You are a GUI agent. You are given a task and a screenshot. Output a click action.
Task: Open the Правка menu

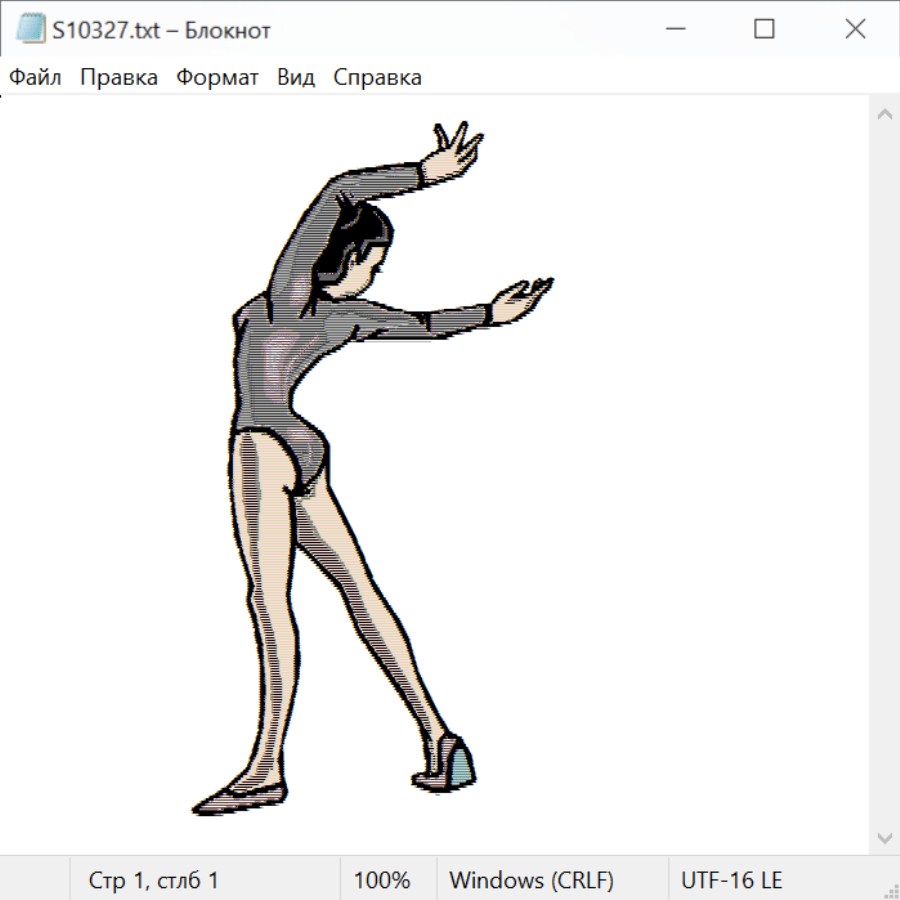click(x=118, y=77)
